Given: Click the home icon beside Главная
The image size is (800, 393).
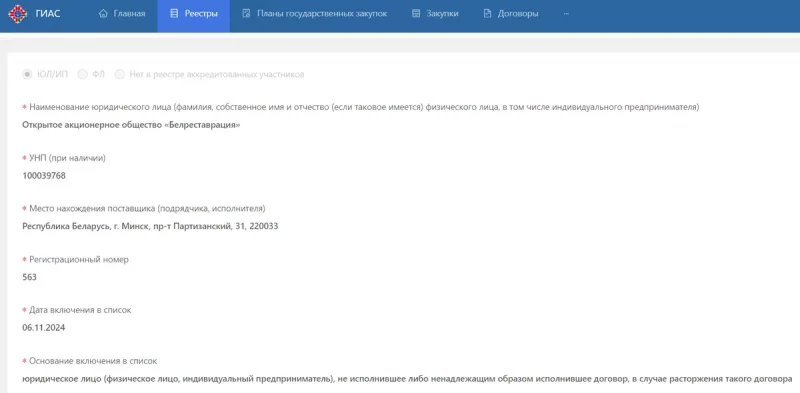Looking at the screenshot, I should (x=104, y=14).
